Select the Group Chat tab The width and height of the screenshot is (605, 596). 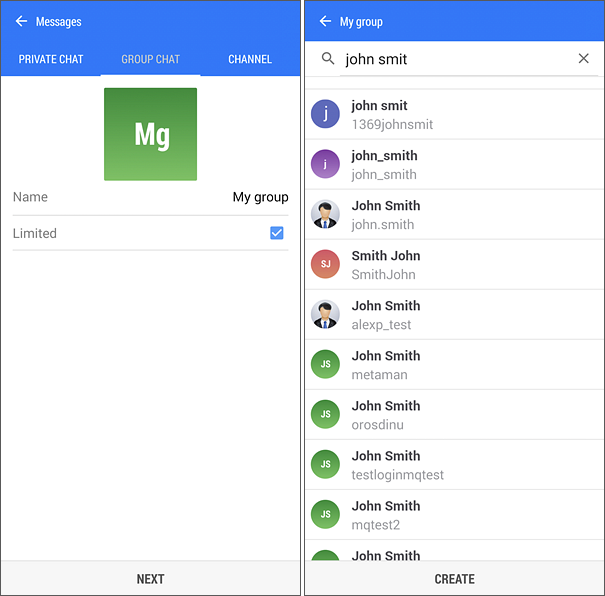pos(151,59)
